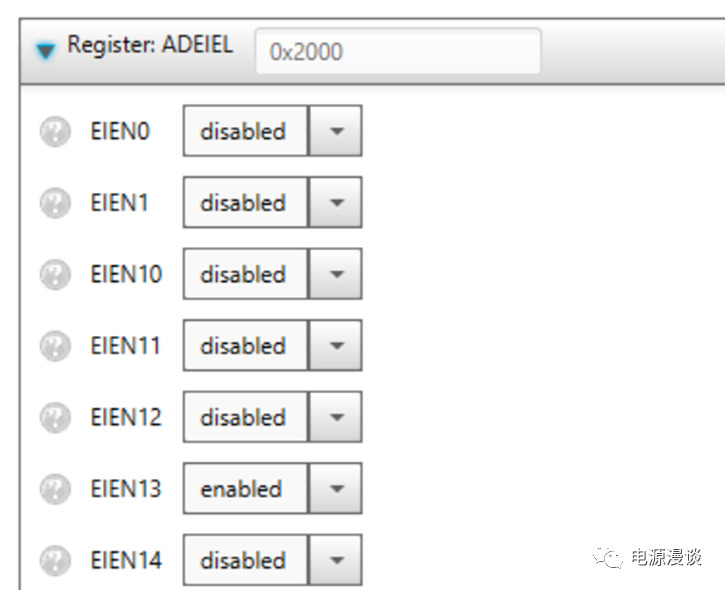Expand the EIEN14 dropdown arrow
The image size is (725, 590).
pyautogui.click(x=335, y=561)
